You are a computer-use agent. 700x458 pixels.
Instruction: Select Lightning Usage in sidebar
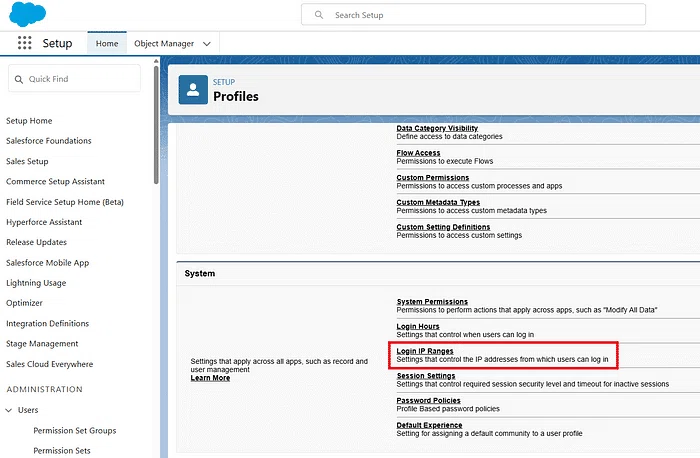(36, 283)
